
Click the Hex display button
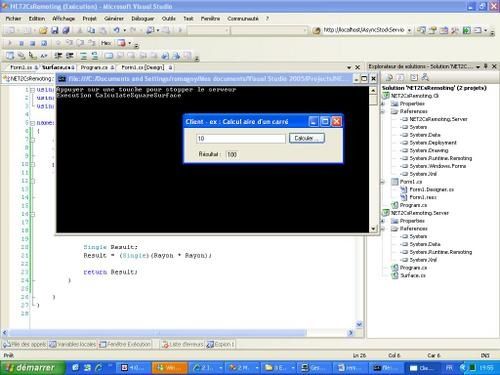point(106,43)
